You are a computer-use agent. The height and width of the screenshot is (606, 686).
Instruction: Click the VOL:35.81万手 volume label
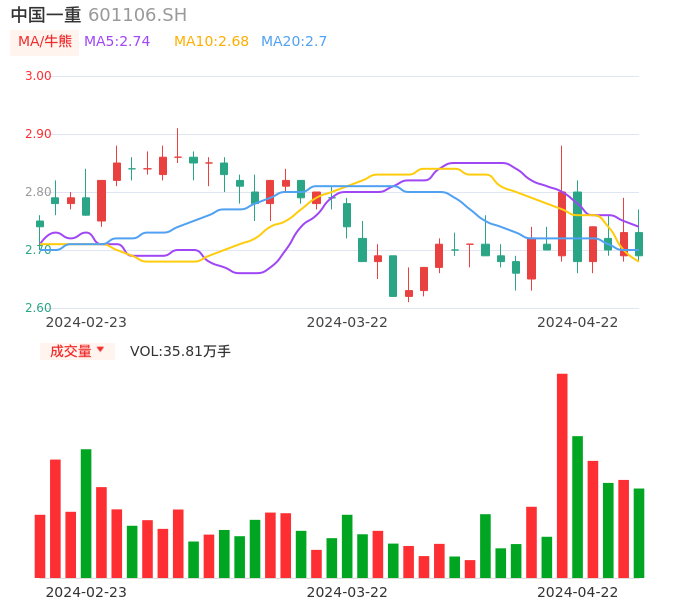click(180, 351)
